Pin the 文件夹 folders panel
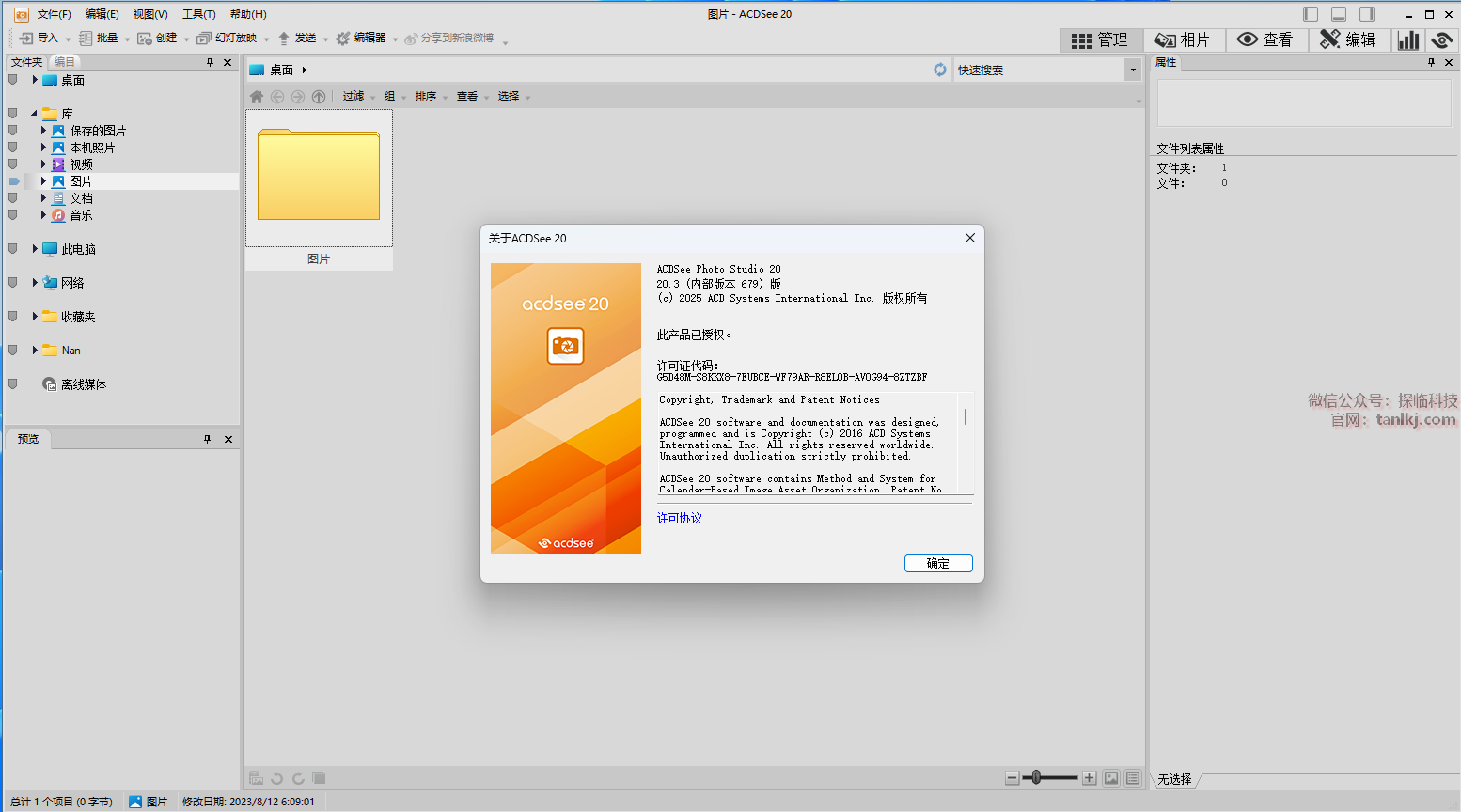Viewport: 1461px width, 812px height. point(210,62)
